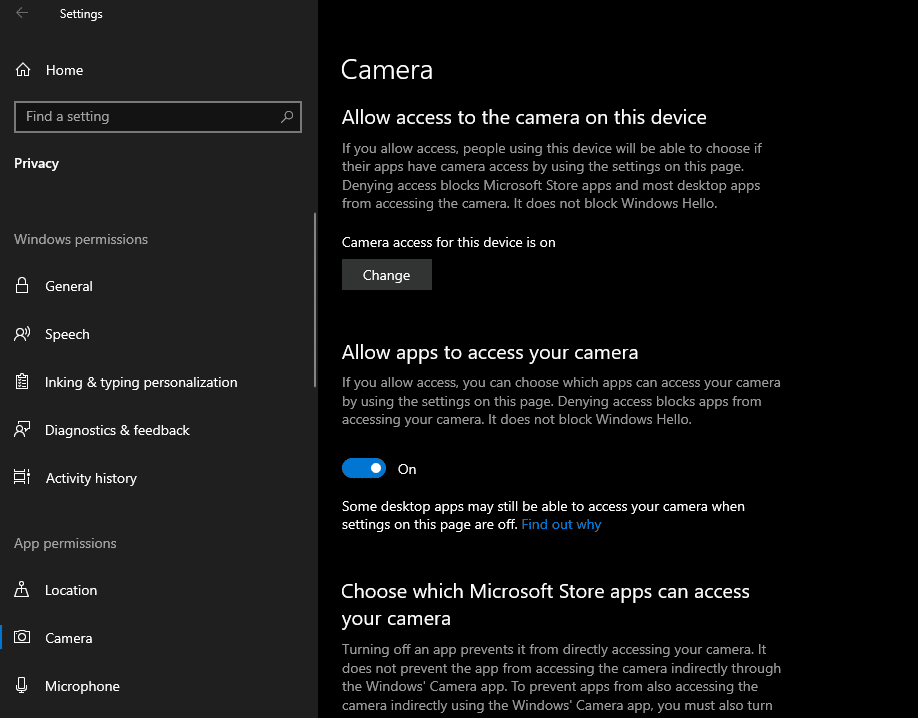This screenshot has height=718, width=918.
Task: Select Camera in the App permissions list
Action: tap(69, 638)
